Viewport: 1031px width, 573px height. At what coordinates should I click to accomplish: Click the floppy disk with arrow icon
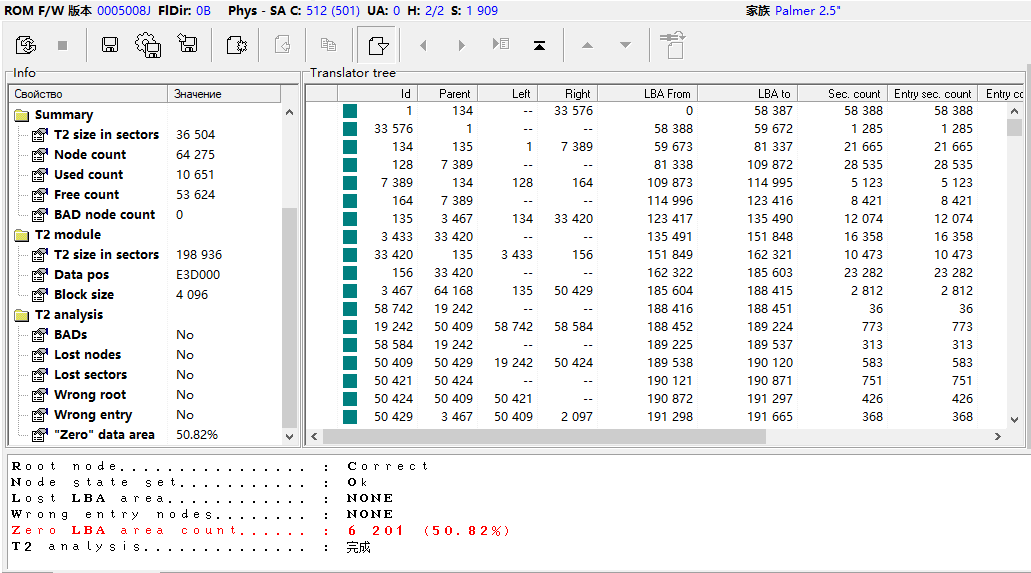(187, 44)
